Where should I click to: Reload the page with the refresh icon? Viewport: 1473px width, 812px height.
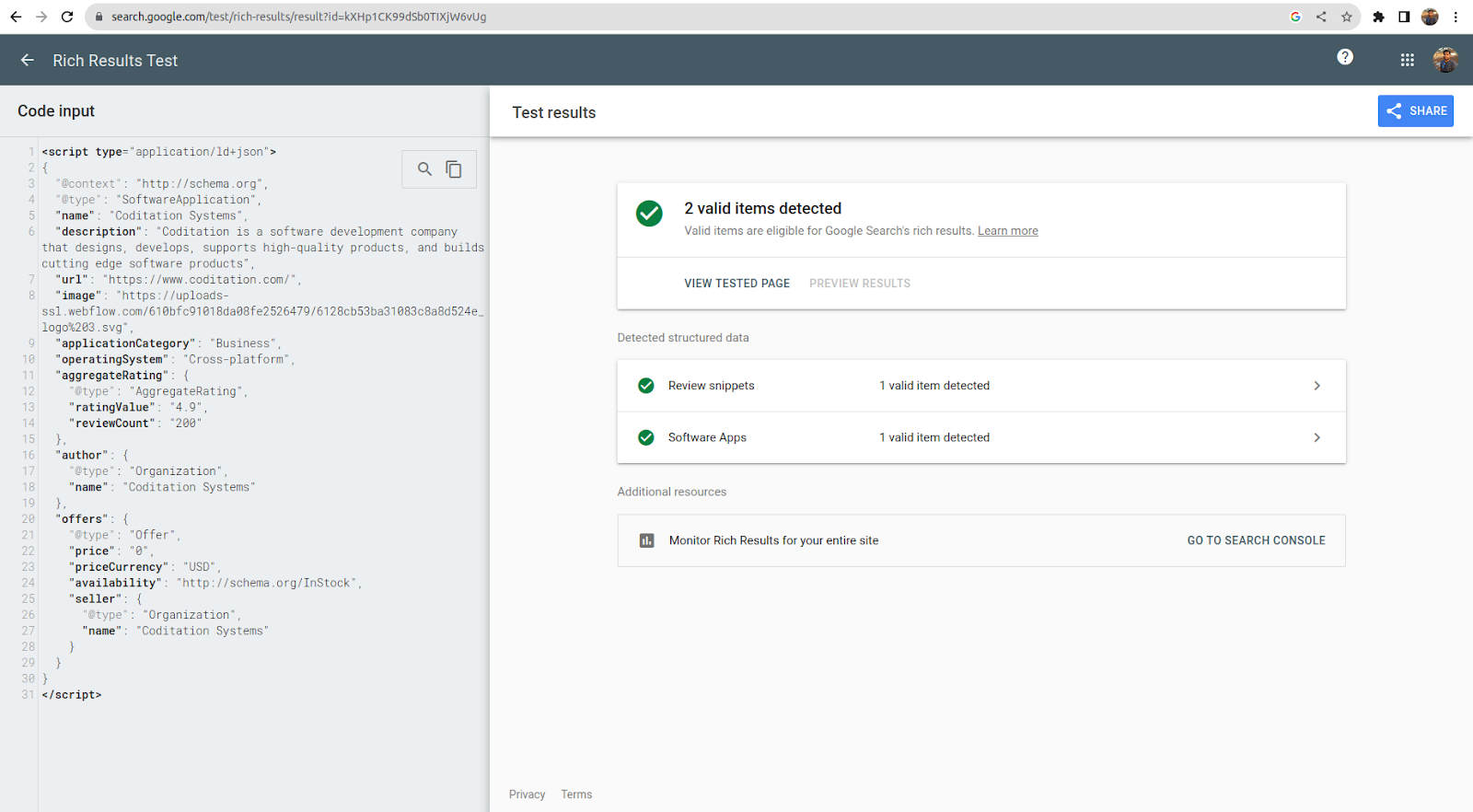tap(67, 17)
